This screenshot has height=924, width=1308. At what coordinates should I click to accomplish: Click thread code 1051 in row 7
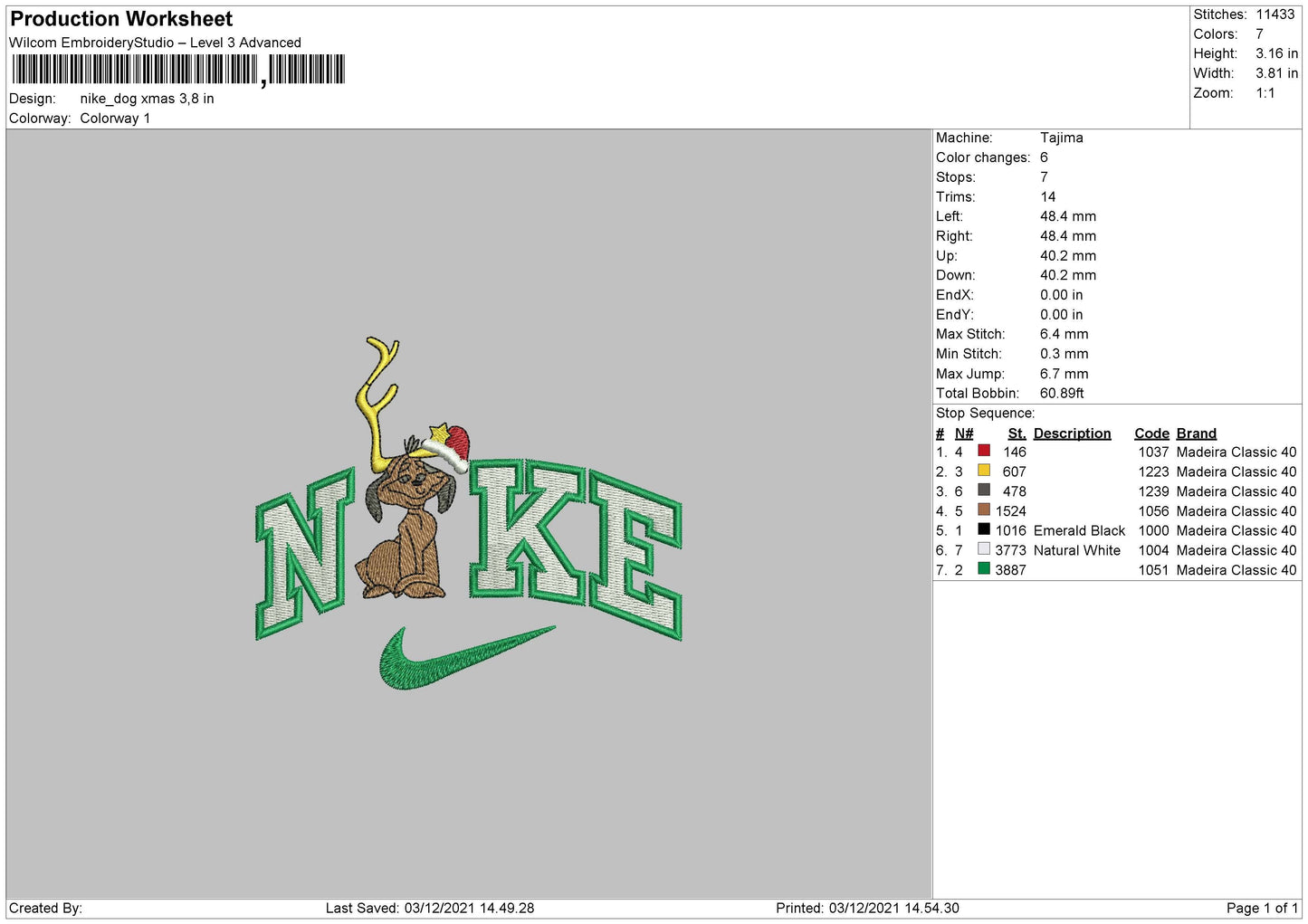click(1153, 570)
